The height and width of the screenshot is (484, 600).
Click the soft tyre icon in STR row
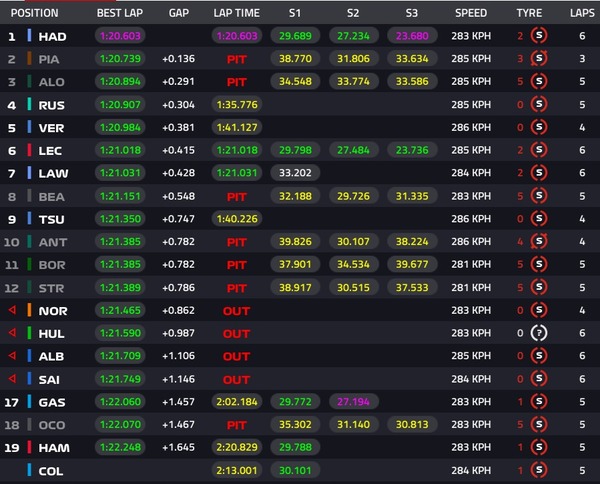pyautogui.click(x=539, y=287)
